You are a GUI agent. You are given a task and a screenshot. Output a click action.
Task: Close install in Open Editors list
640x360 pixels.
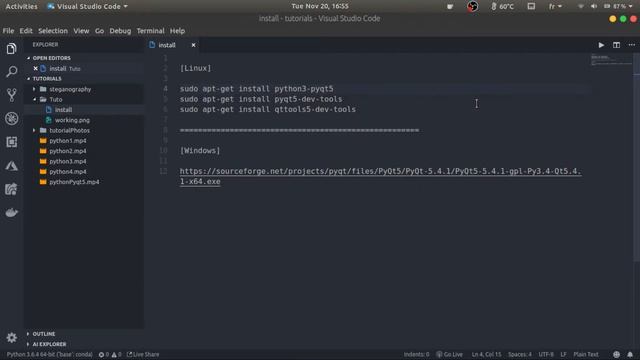point(36,69)
